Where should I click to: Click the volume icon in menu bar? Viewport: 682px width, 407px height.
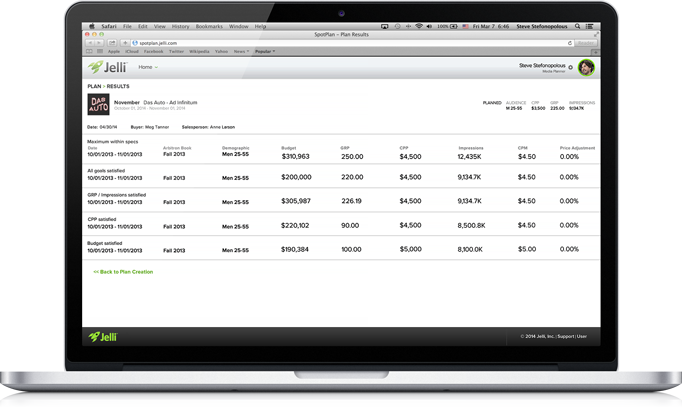point(429,27)
